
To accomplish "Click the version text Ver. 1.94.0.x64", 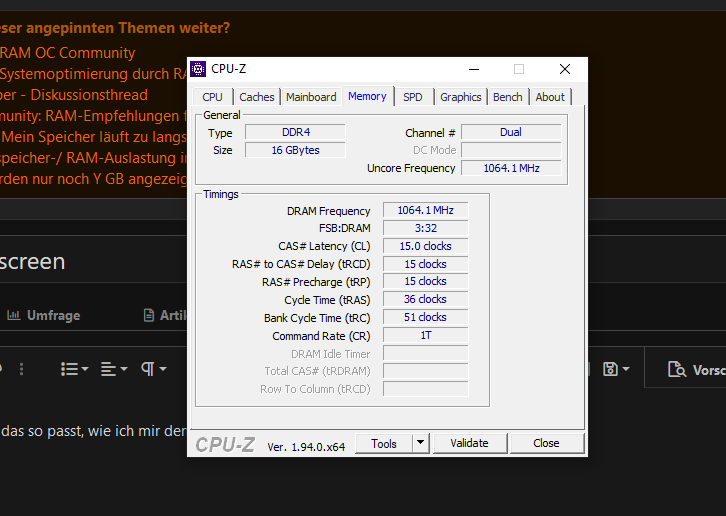I will pyautogui.click(x=306, y=447).
